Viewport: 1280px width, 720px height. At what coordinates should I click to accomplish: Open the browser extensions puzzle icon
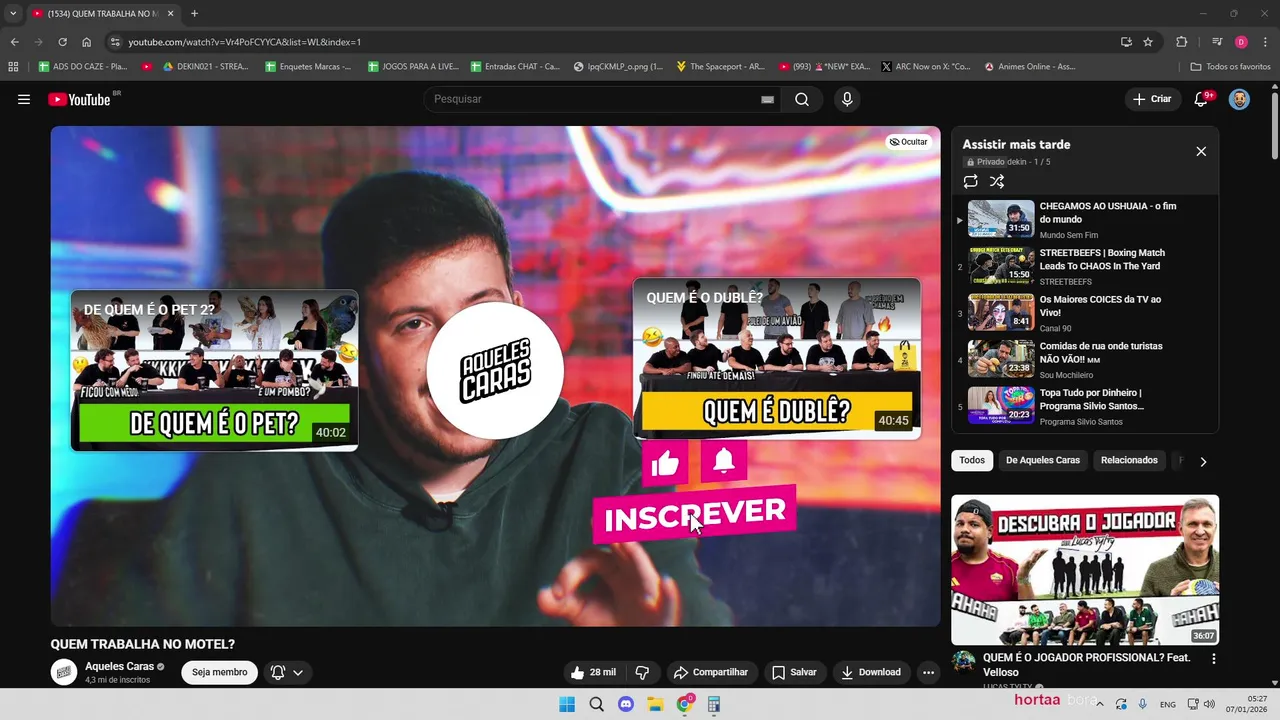click(x=1182, y=42)
